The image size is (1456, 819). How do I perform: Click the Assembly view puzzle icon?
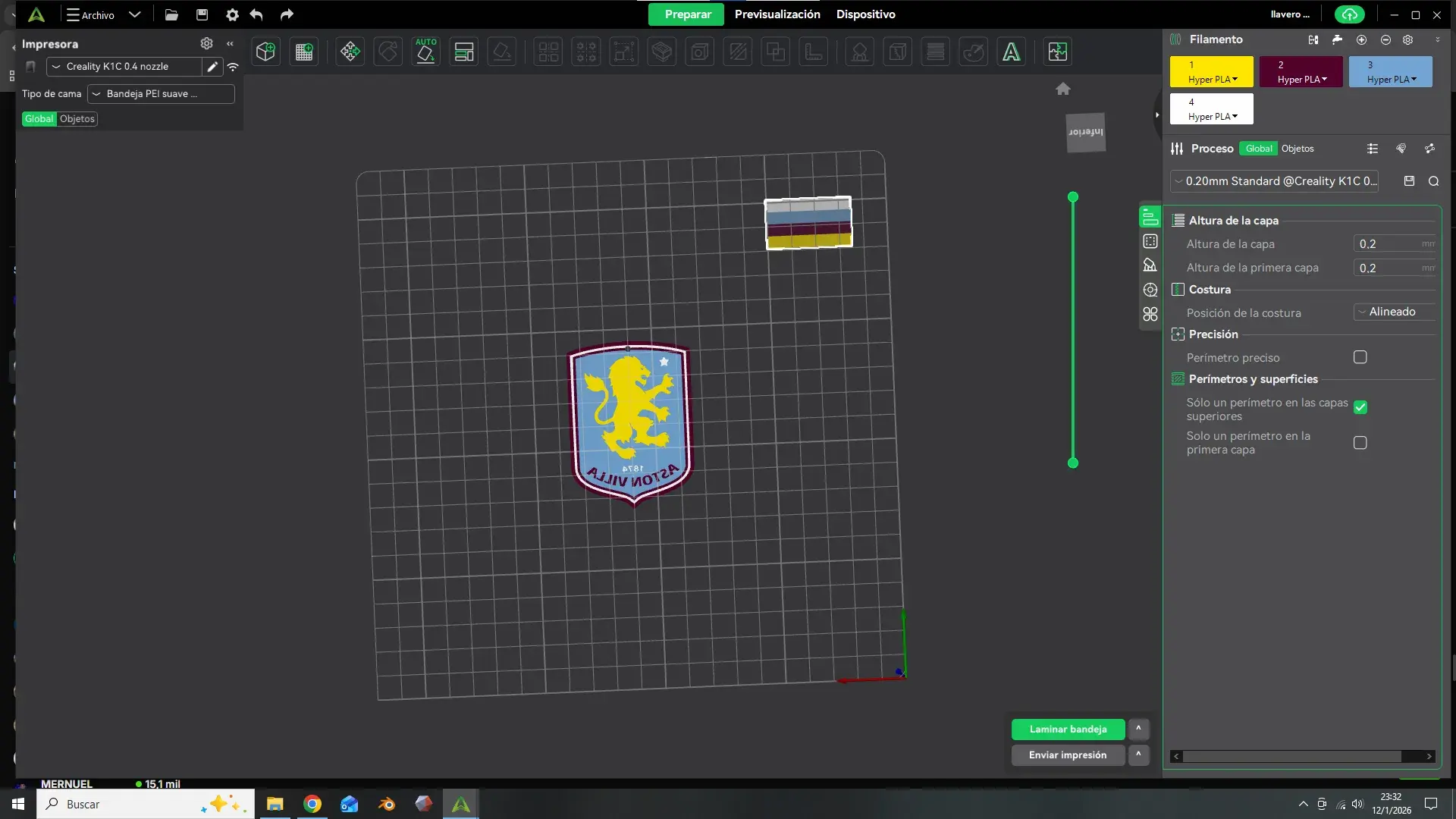click(1057, 52)
